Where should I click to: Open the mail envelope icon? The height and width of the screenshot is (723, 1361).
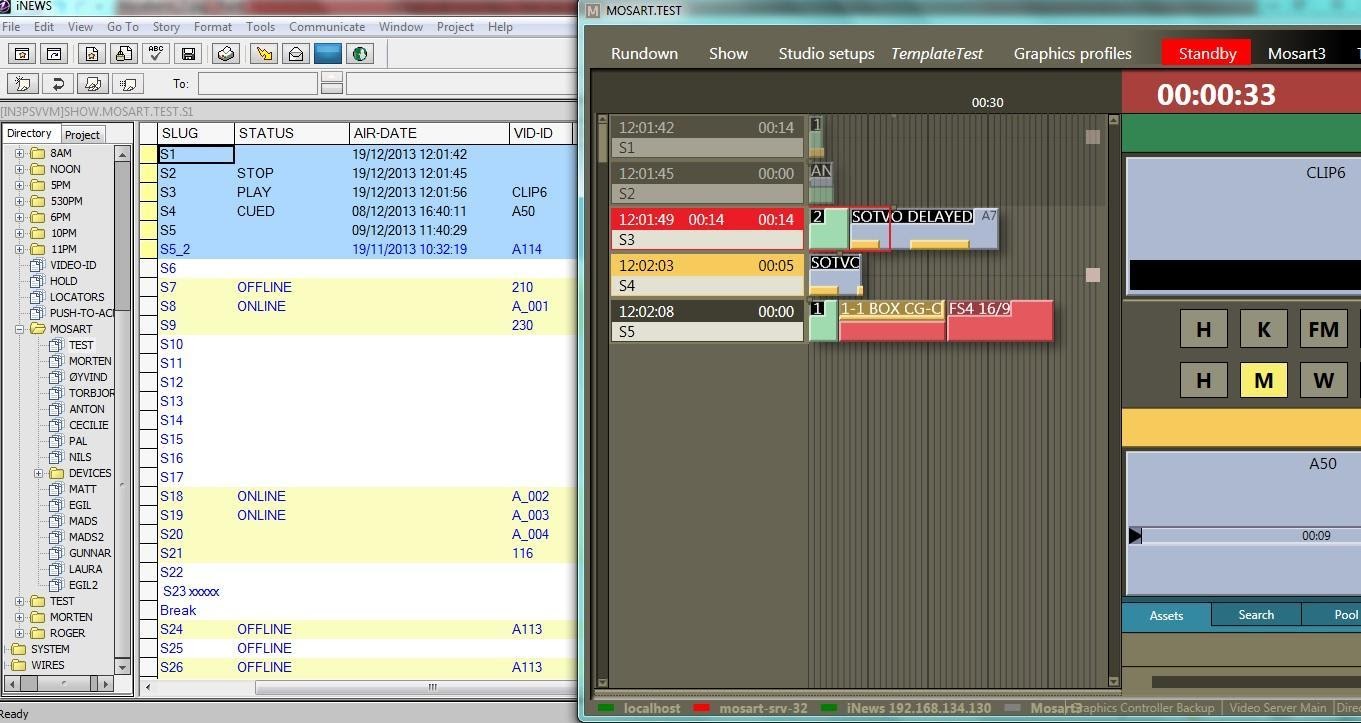[x=296, y=54]
